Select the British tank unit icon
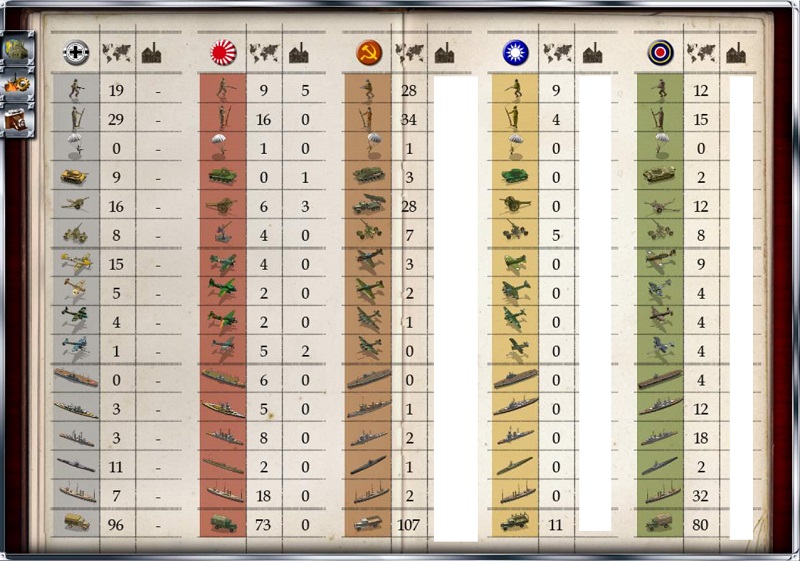 click(659, 175)
